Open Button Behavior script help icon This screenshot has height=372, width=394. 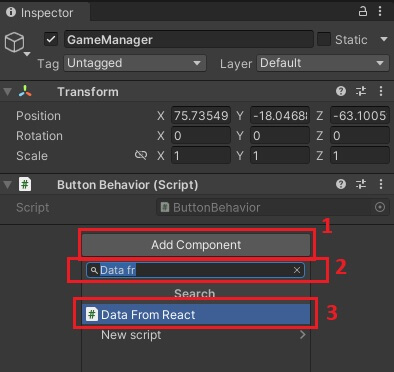341,184
